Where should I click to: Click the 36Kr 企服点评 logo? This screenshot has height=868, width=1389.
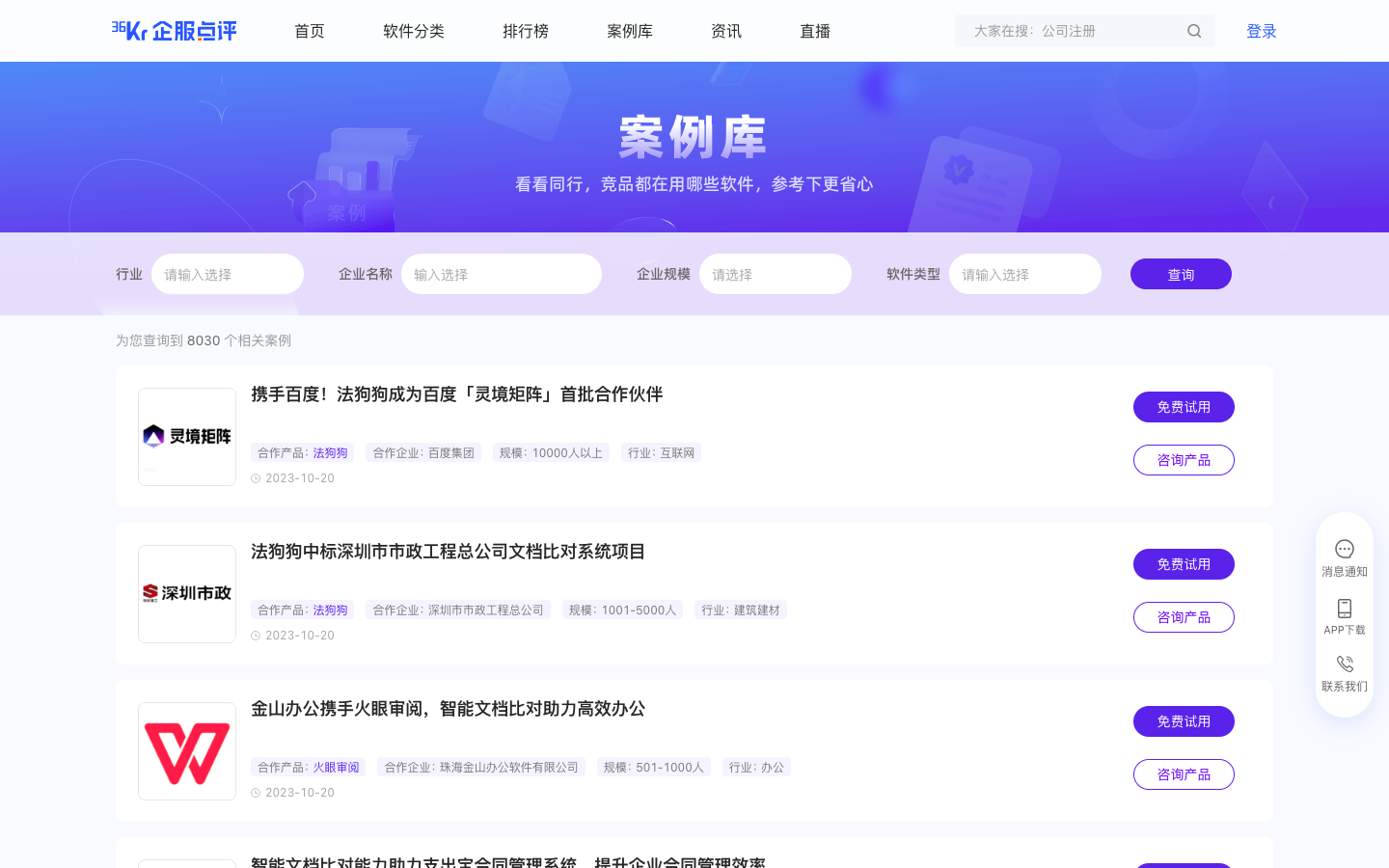click(x=175, y=31)
